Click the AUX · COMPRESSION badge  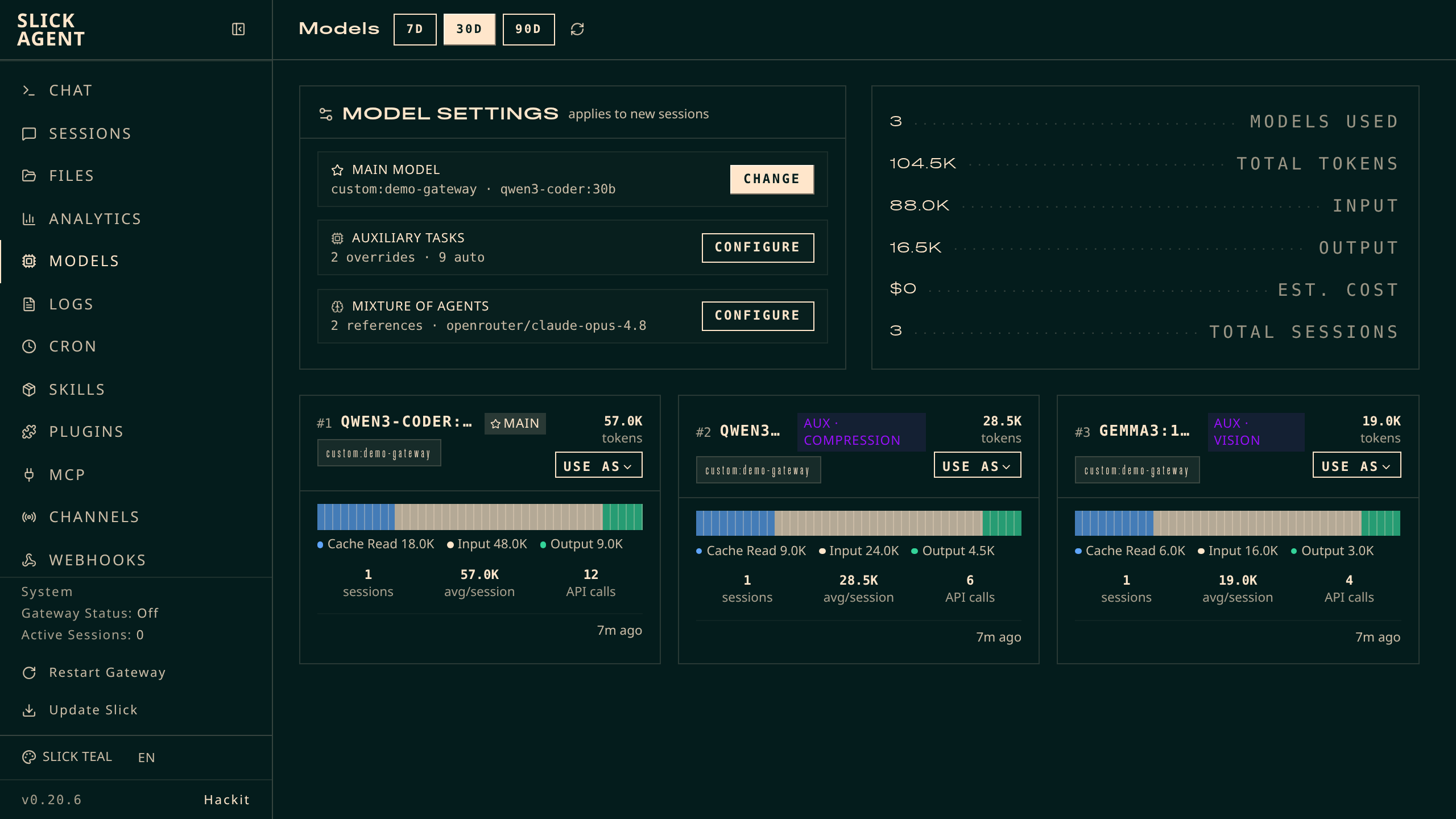pyautogui.click(x=861, y=432)
